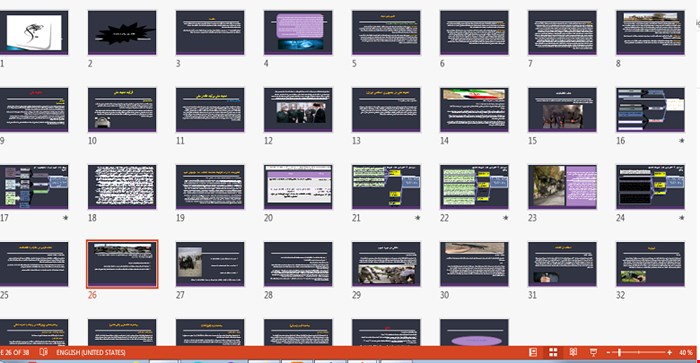Viewport: 700px width, 363px height.
Task: Open Reading View from status bar
Action: point(573,352)
